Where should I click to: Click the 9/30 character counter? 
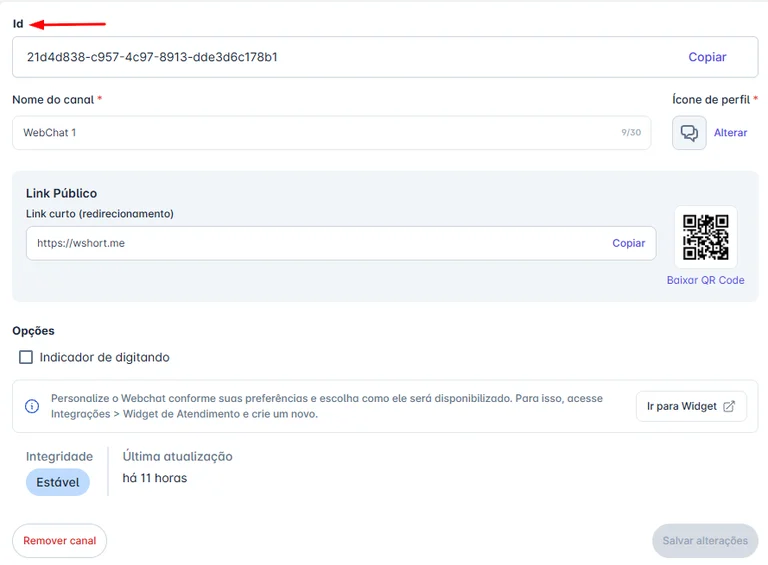631,132
